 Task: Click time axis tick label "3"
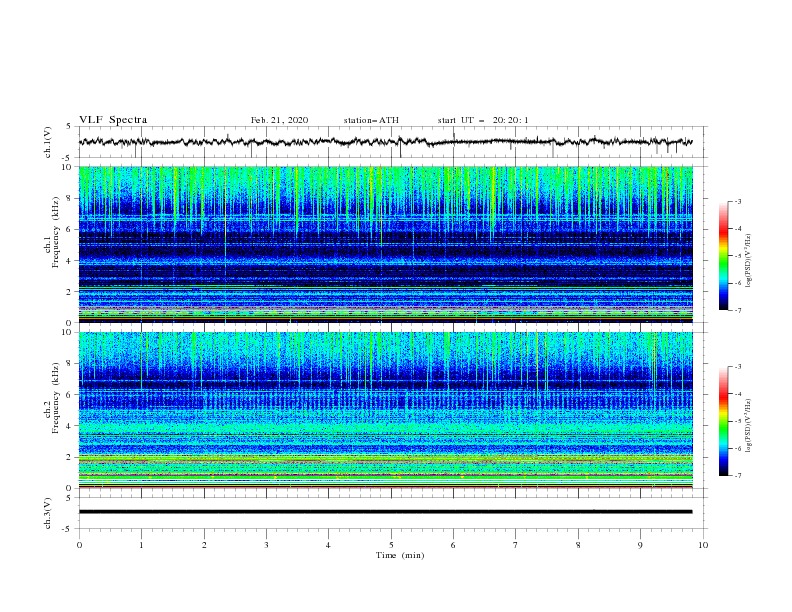(266, 545)
